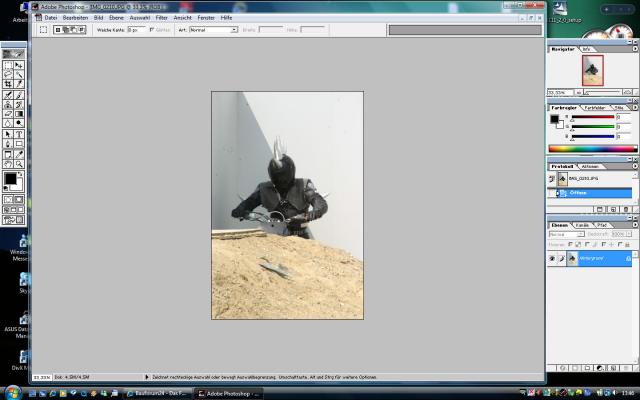This screenshot has height=400, width=640.
Task: Reset default colors icon in toolbox
Action: click(x=6, y=188)
